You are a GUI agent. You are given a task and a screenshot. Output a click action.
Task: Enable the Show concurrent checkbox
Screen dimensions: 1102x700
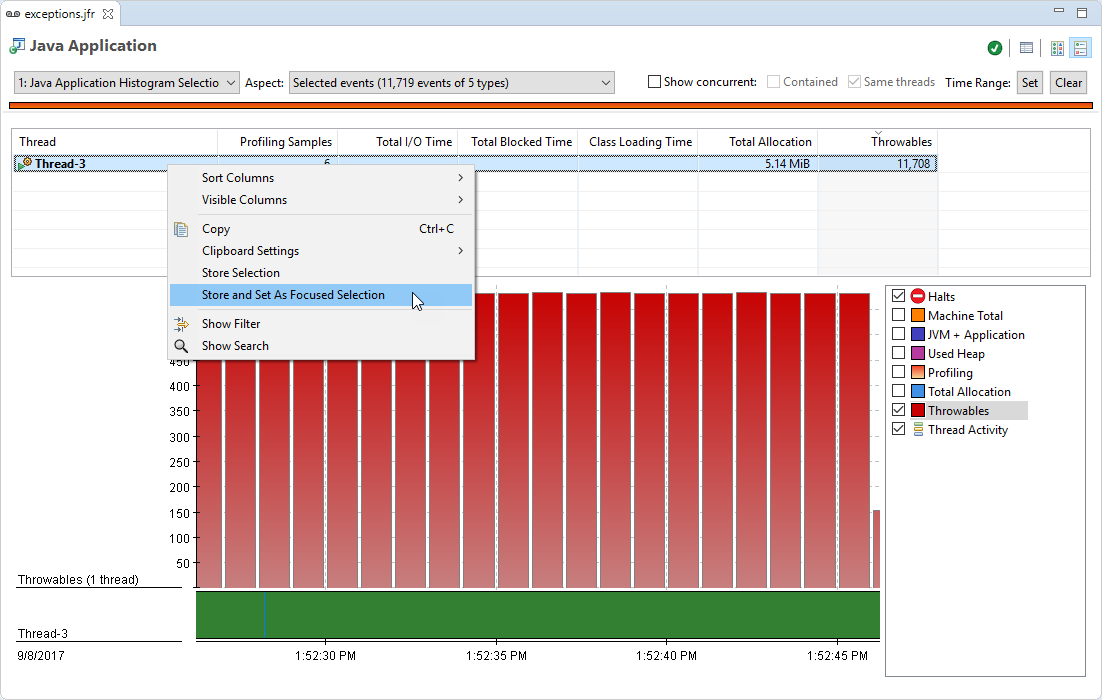(654, 82)
